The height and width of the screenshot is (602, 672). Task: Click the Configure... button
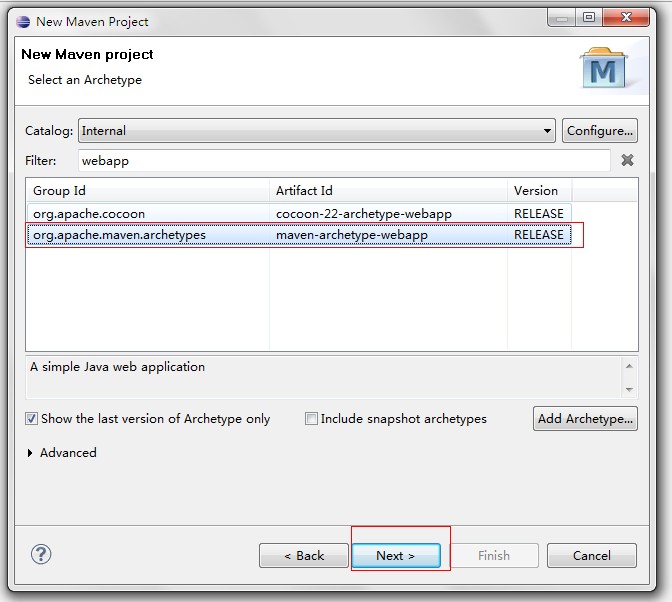[x=600, y=131]
